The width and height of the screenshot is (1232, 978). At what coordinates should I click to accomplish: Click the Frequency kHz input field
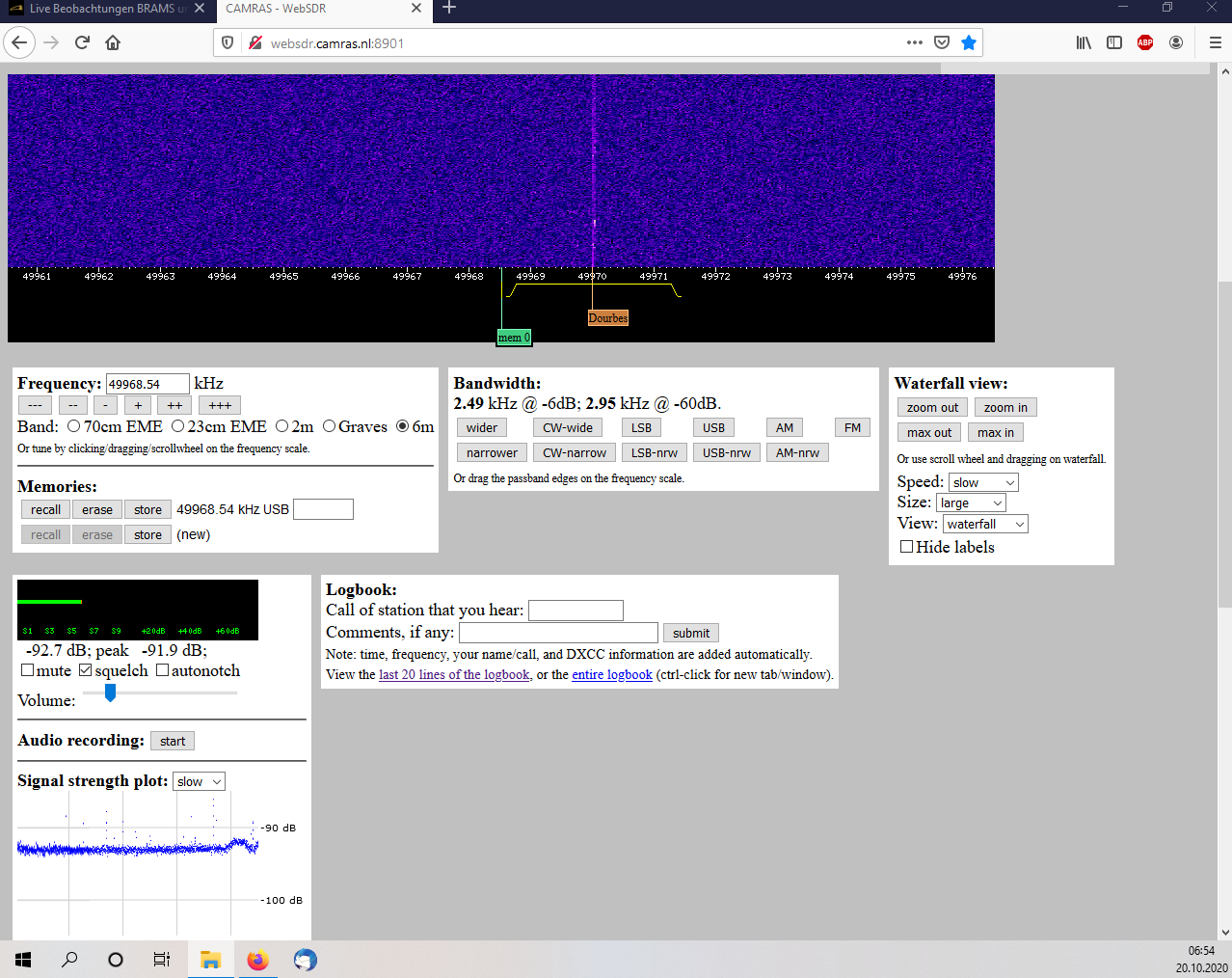(x=147, y=384)
